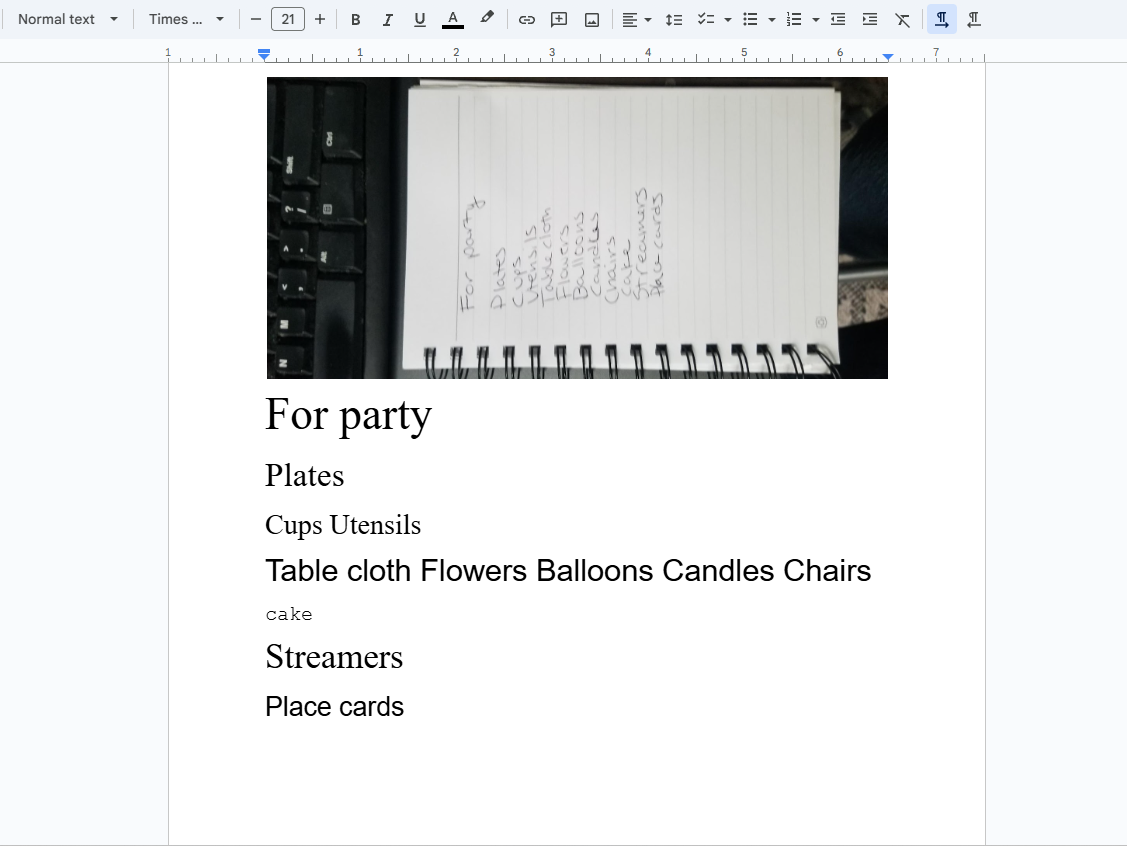Open the text color picker
Viewport: 1127px width, 846px height.
(453, 19)
